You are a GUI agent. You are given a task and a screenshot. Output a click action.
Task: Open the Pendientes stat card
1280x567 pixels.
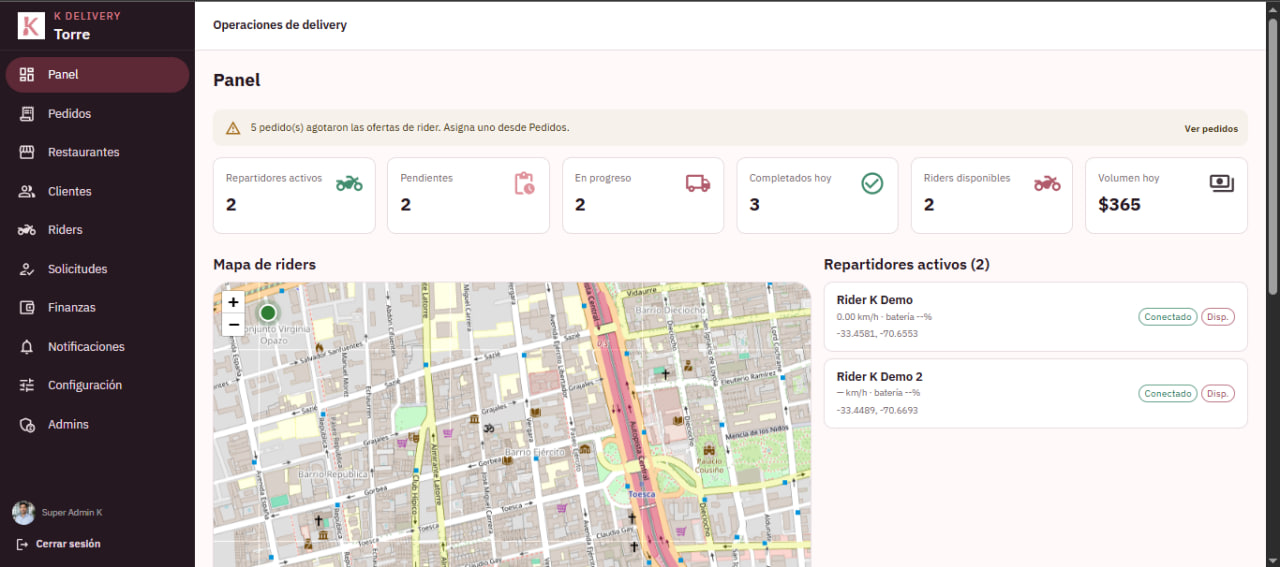coord(468,195)
